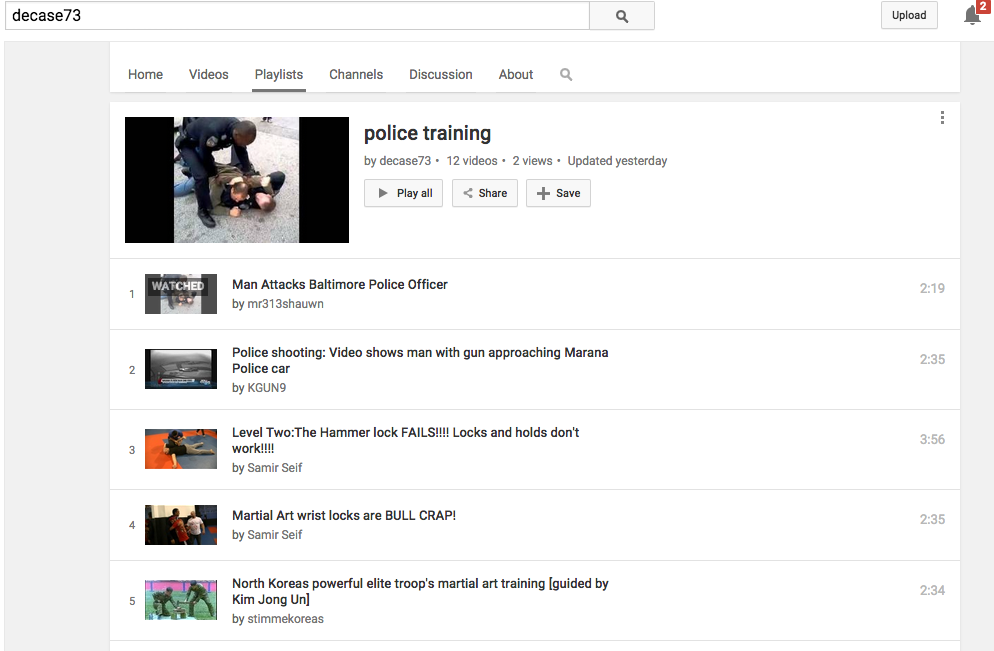Select the Playlists tab
This screenshot has height=651, width=994.
pyautogui.click(x=279, y=75)
